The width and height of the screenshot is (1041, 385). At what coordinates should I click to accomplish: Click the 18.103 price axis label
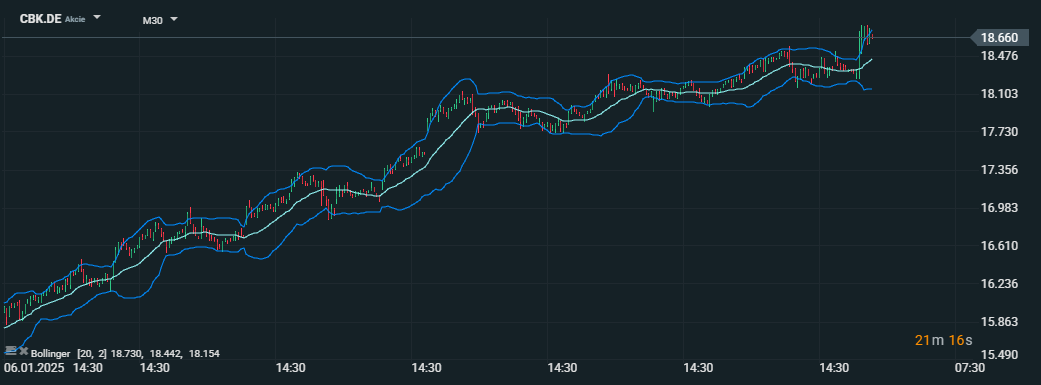click(999, 94)
